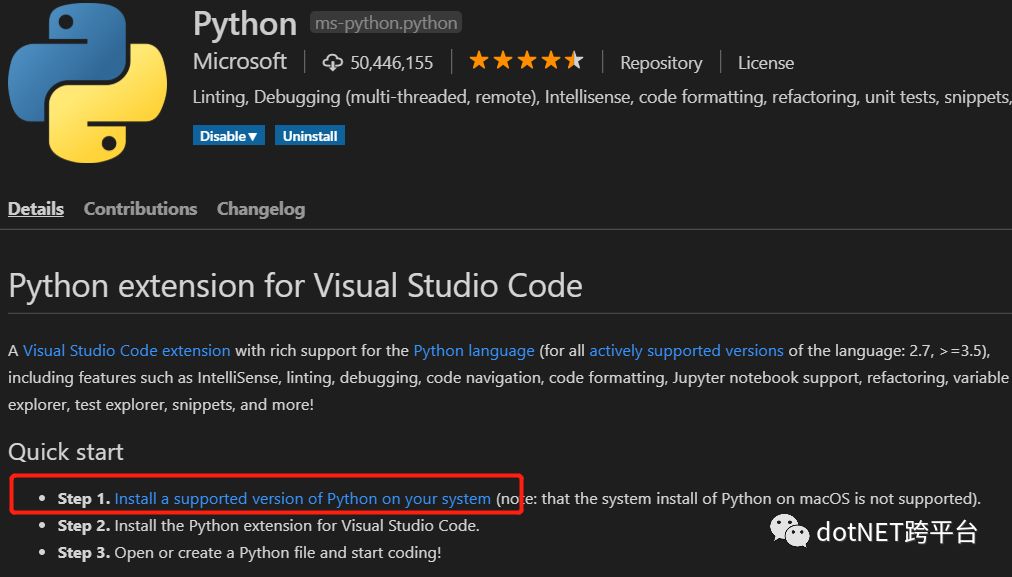Click the ms-python.python identifier badge

[x=386, y=23]
